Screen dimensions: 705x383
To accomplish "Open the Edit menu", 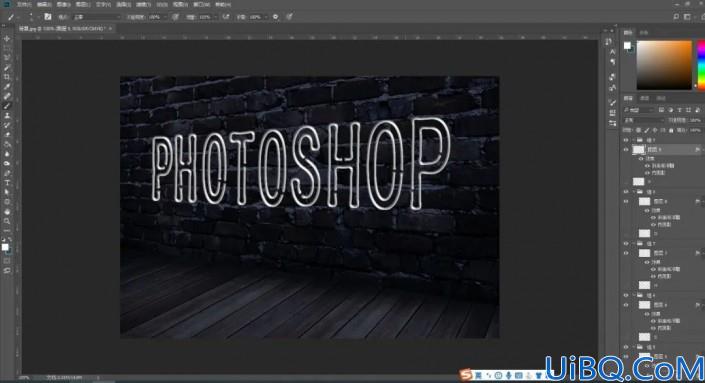I will click(44, 4).
